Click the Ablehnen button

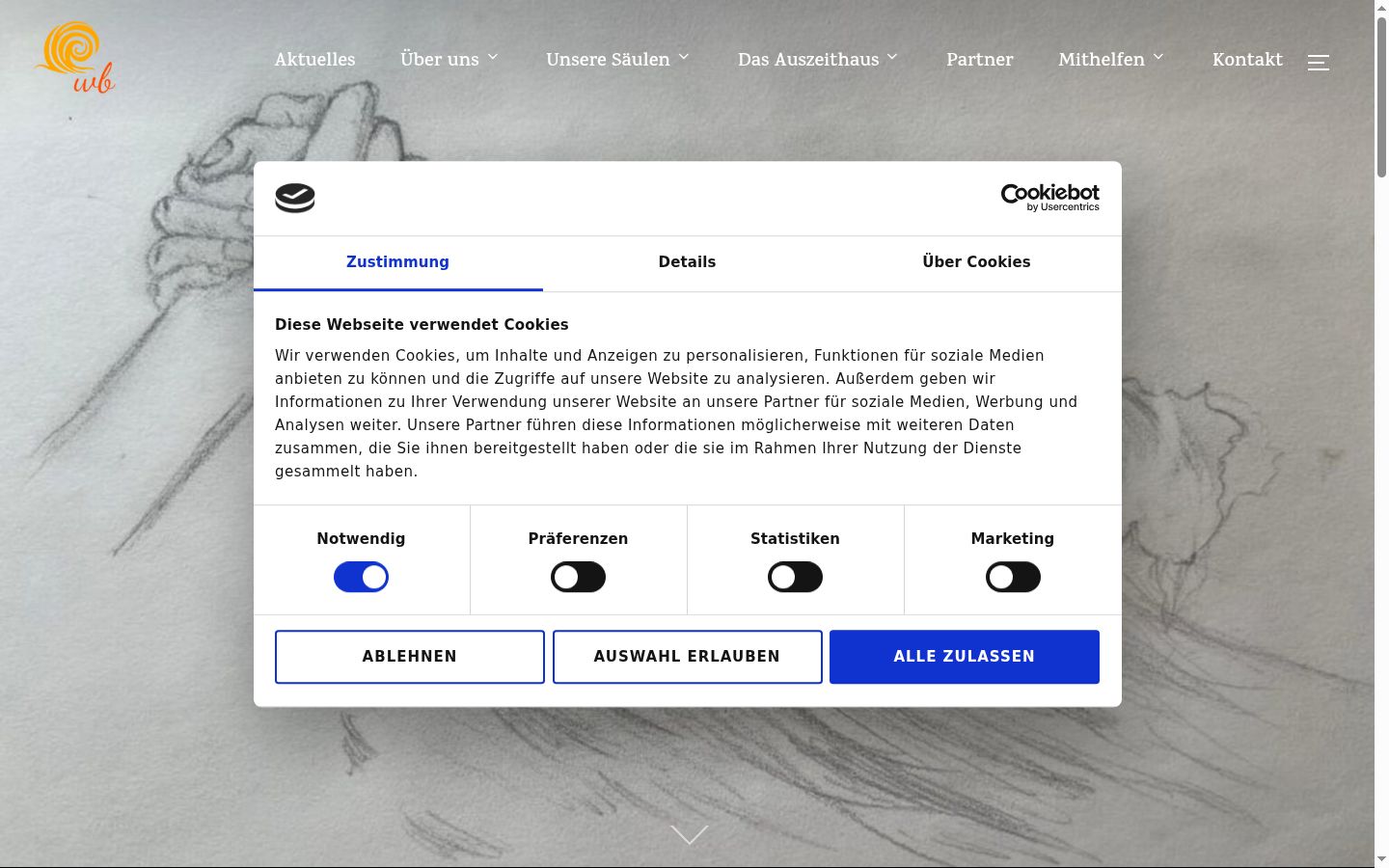coord(410,657)
